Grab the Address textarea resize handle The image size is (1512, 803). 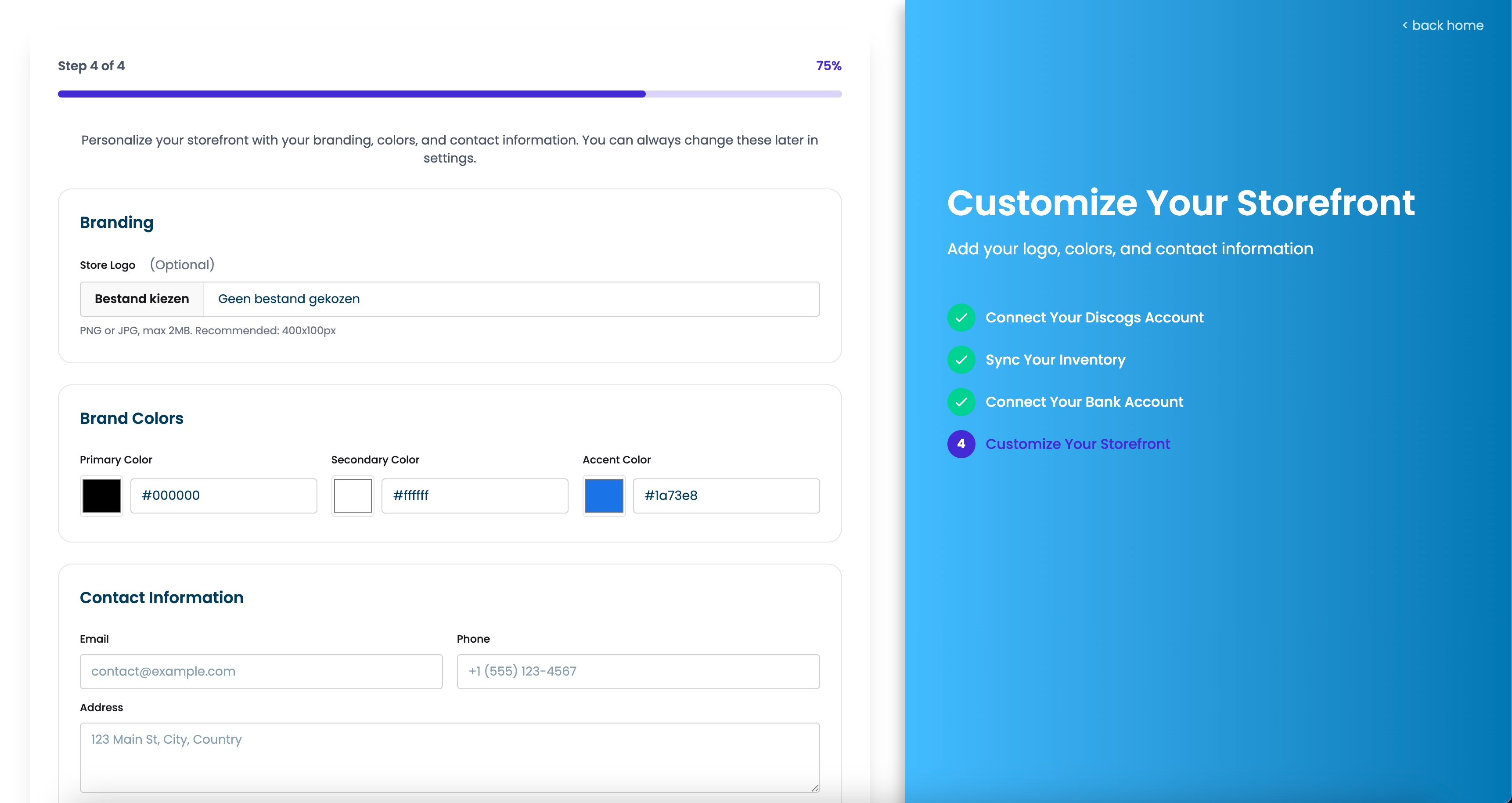[815, 788]
